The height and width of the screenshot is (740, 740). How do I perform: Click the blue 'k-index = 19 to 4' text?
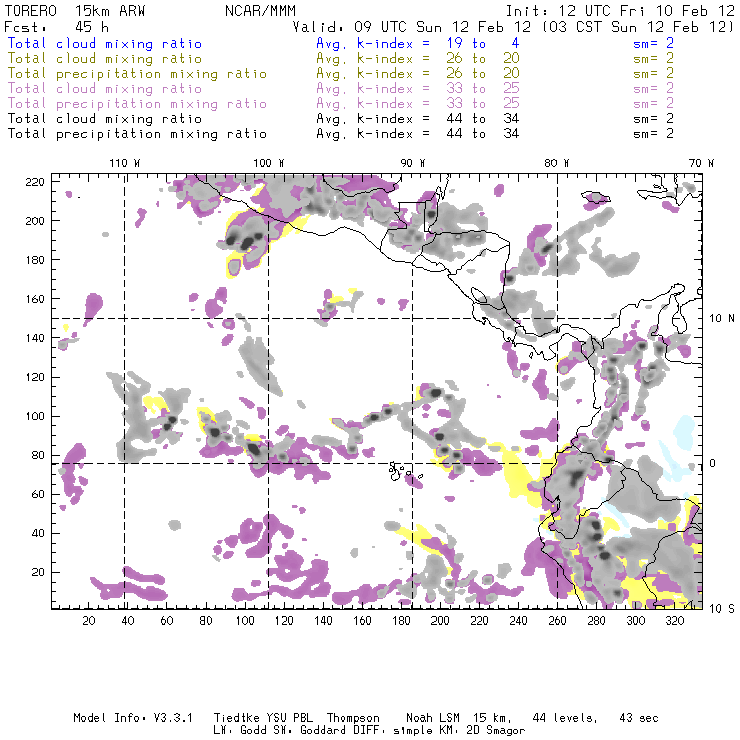[x=438, y=43]
